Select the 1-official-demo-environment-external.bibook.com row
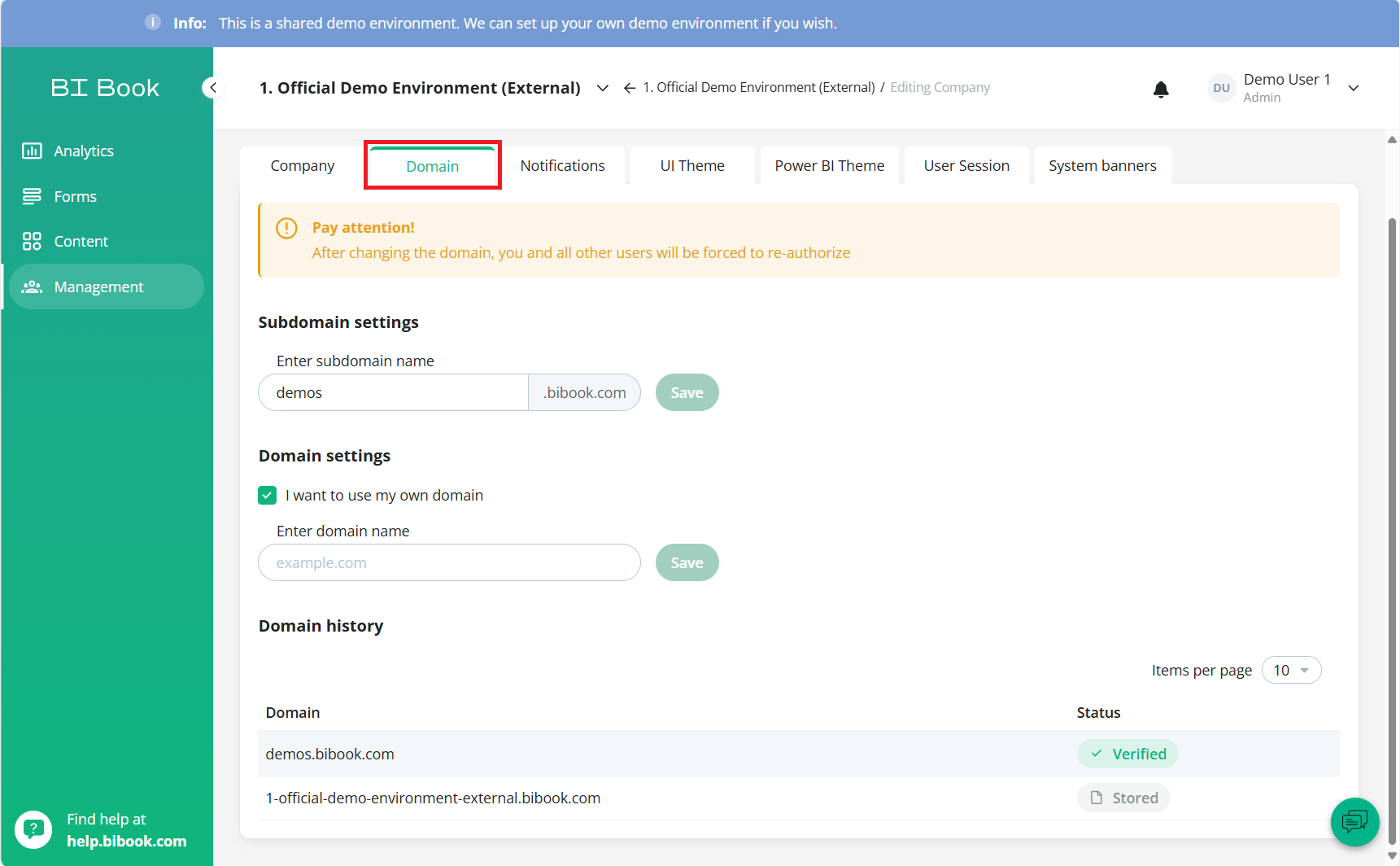 click(x=799, y=798)
